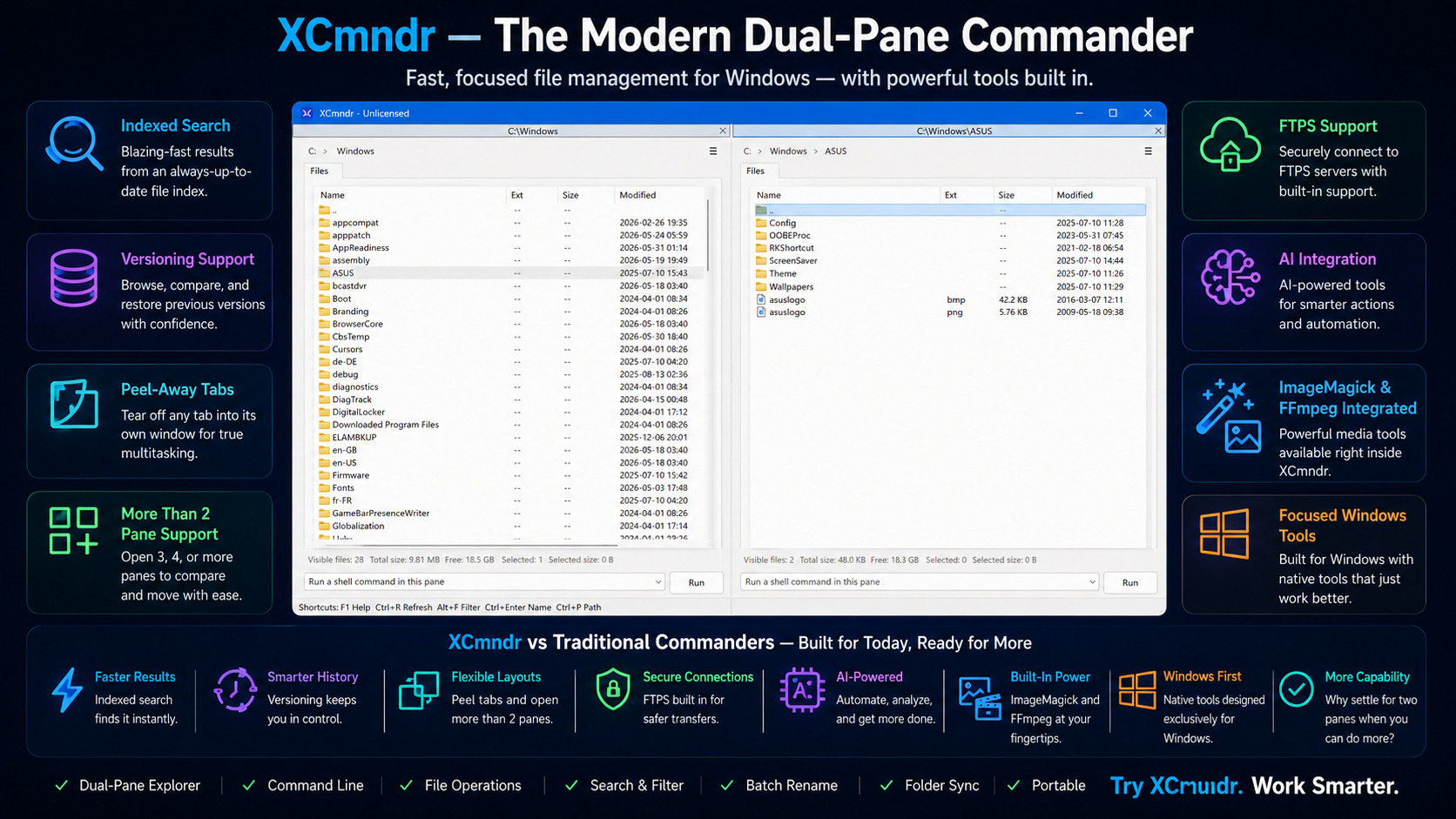Select the BrowserCore folder row

tap(509, 324)
